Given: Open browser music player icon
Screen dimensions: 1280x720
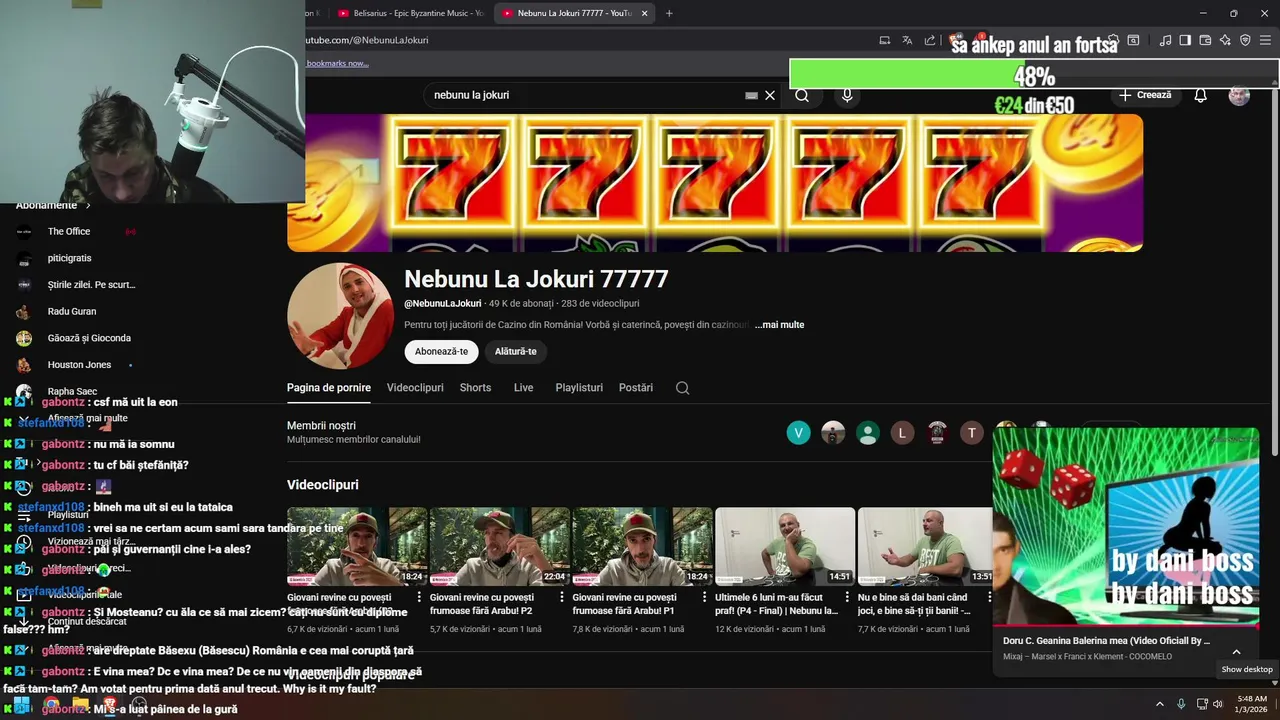Looking at the screenshot, I should [1165, 40].
